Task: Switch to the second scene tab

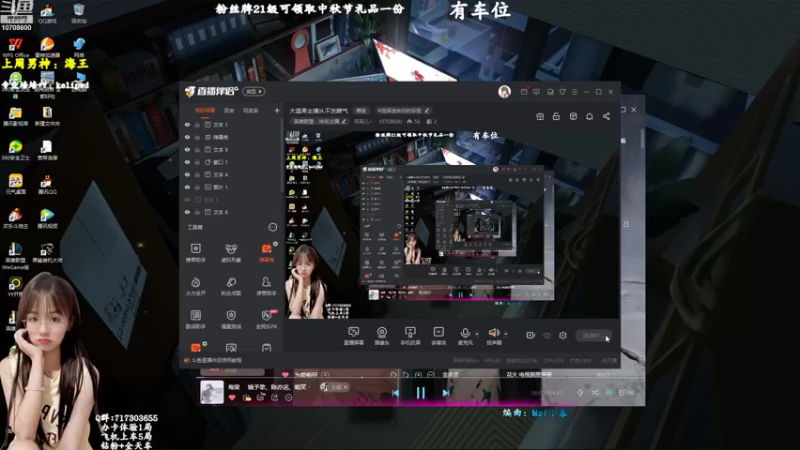Action: pos(229,110)
